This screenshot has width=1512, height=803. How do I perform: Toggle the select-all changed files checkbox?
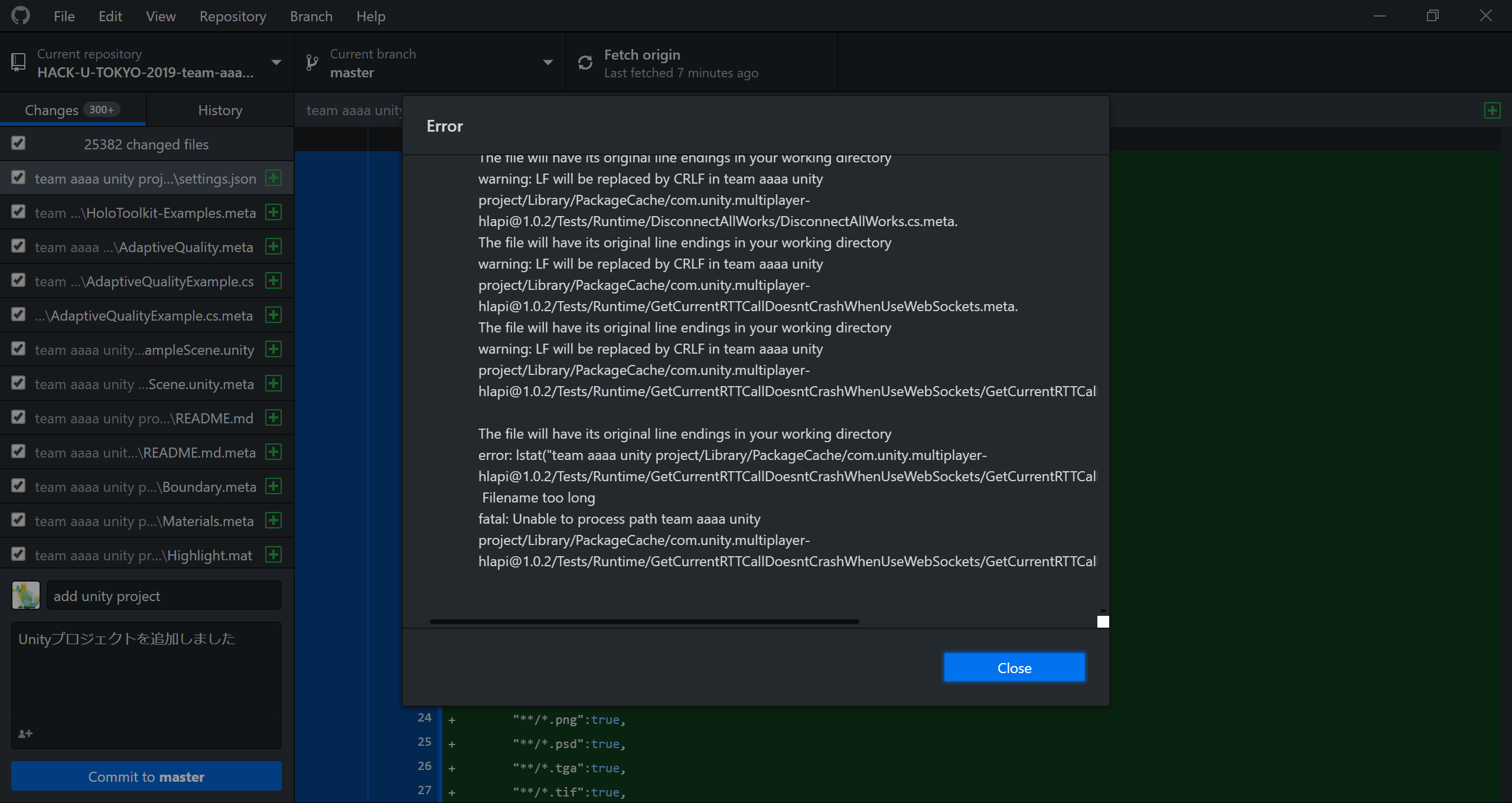pos(18,143)
